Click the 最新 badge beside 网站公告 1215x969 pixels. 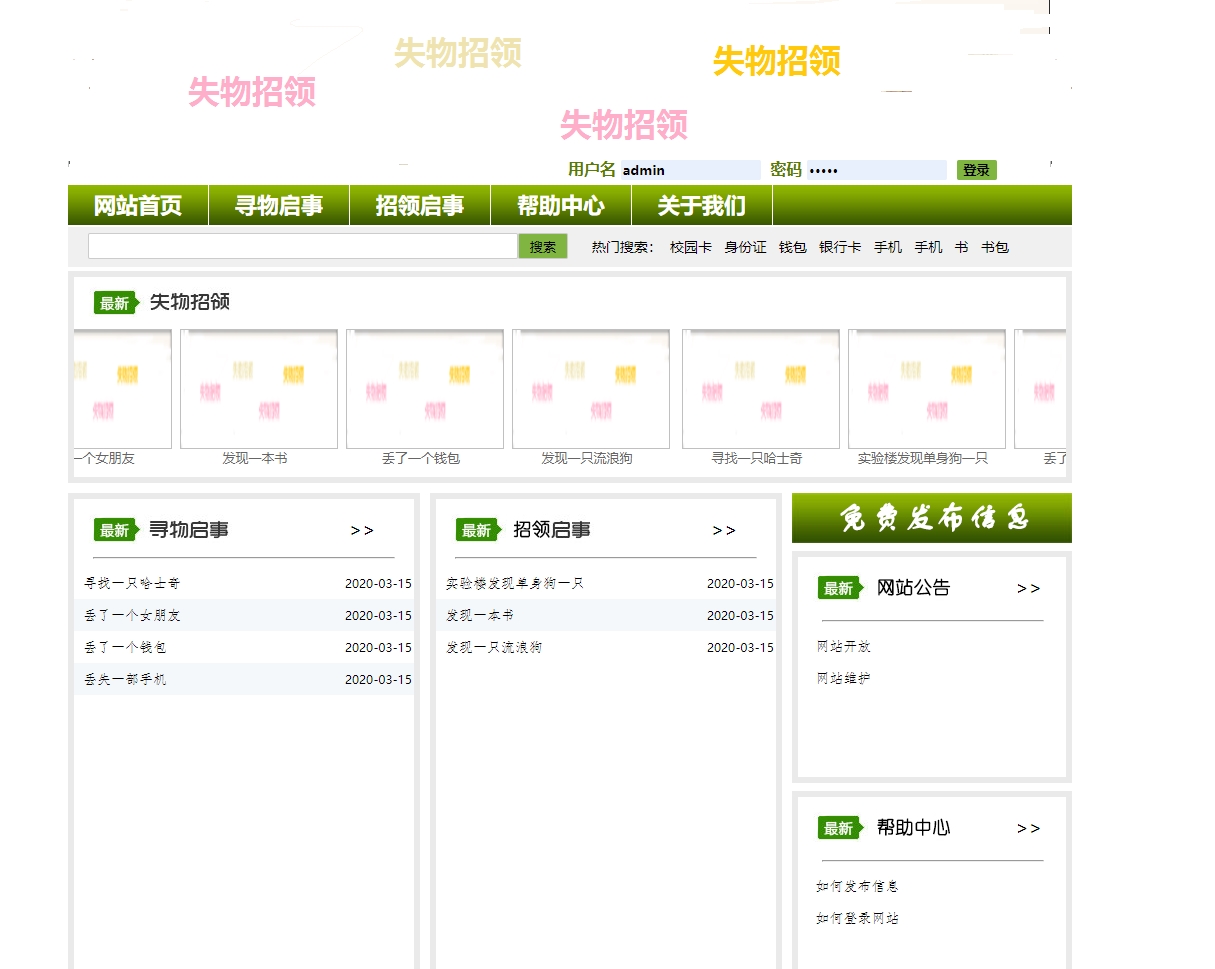838,589
